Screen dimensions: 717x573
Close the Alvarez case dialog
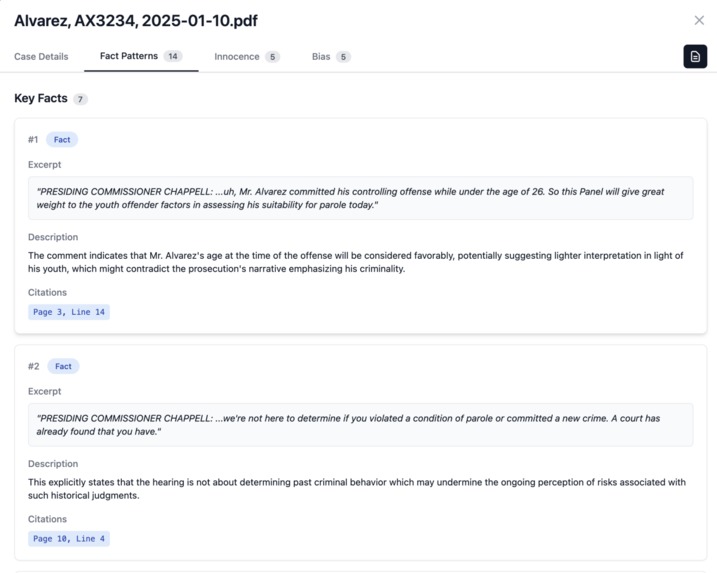pos(699,20)
